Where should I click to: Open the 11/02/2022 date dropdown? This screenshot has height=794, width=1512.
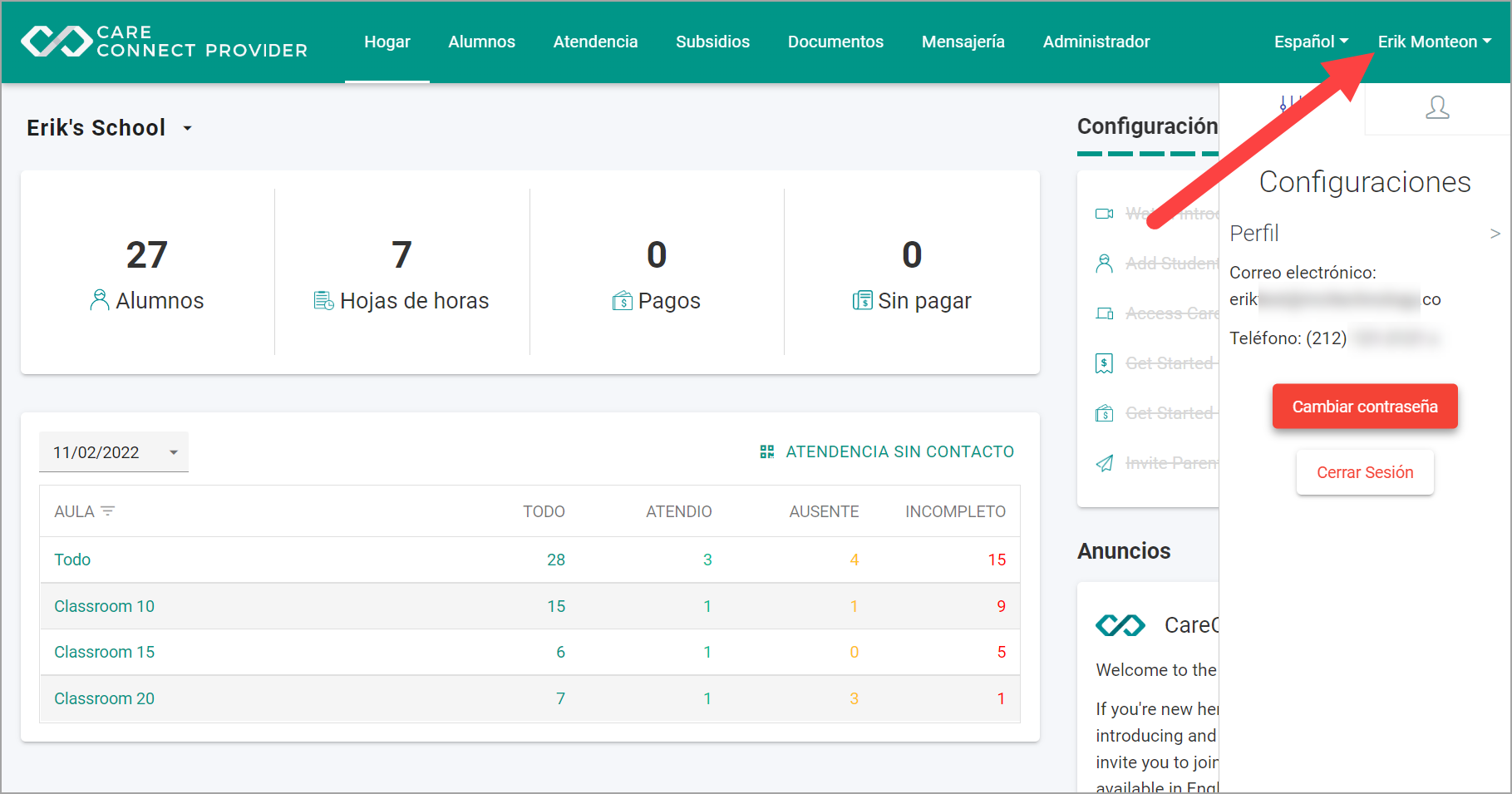click(x=114, y=452)
